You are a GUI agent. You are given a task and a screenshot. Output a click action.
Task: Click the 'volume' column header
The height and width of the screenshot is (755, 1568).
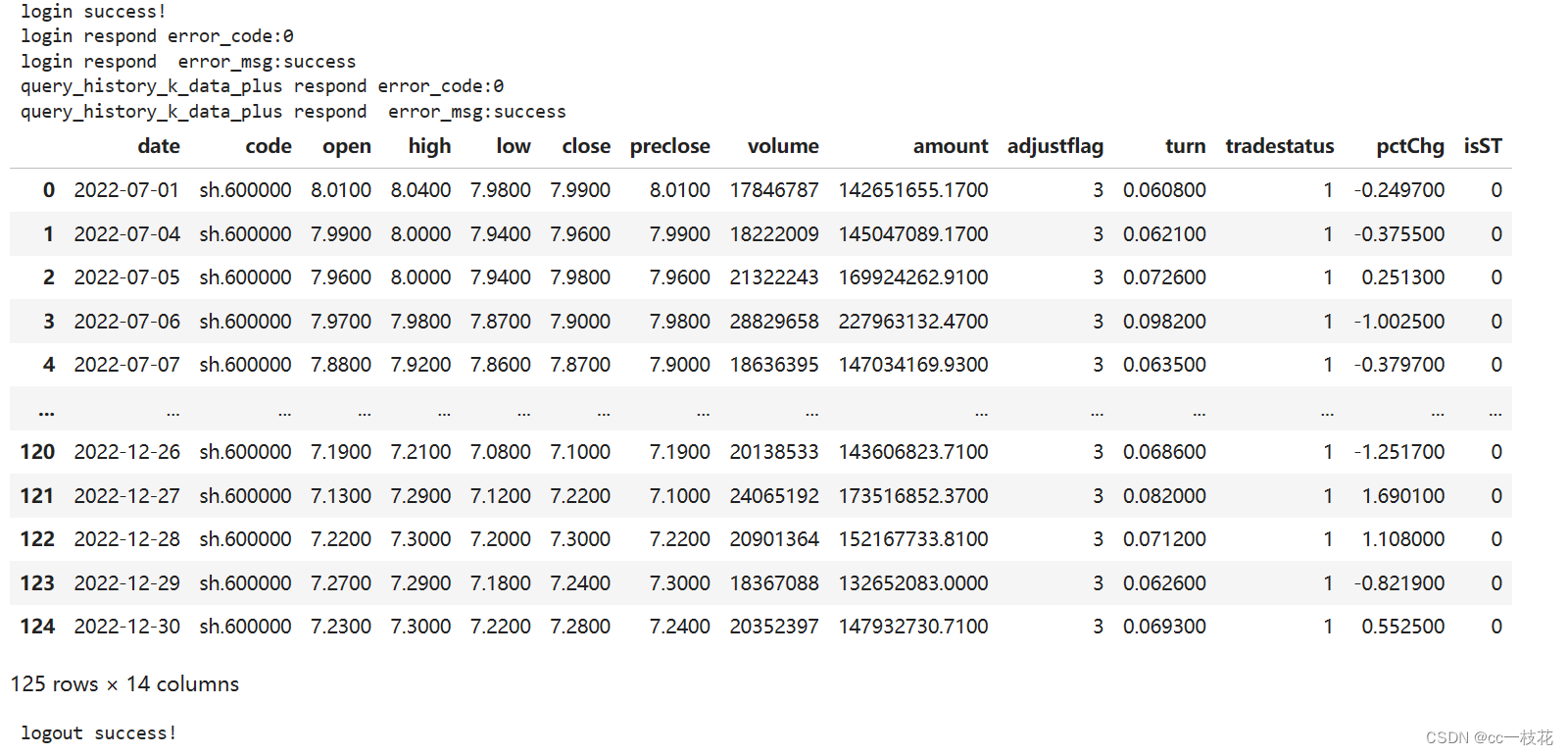pyautogui.click(x=783, y=146)
